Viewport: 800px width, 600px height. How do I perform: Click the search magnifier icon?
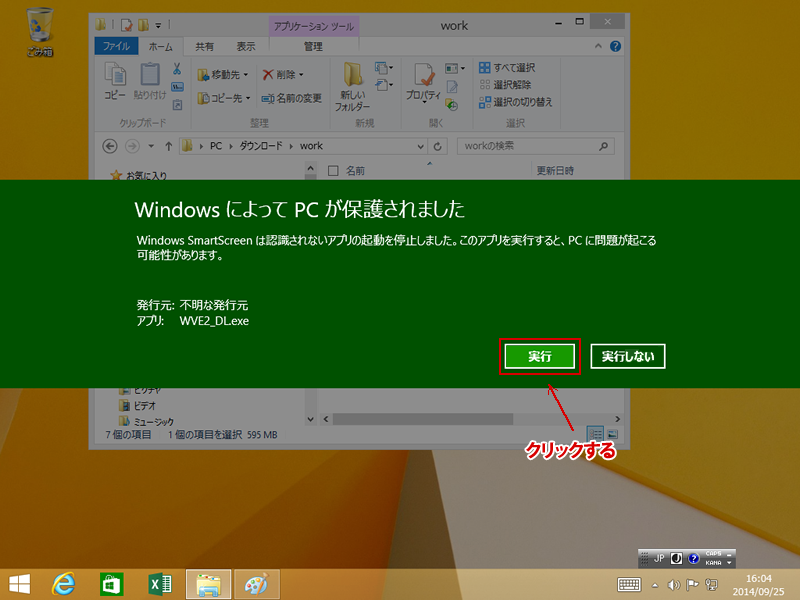click(x=604, y=146)
